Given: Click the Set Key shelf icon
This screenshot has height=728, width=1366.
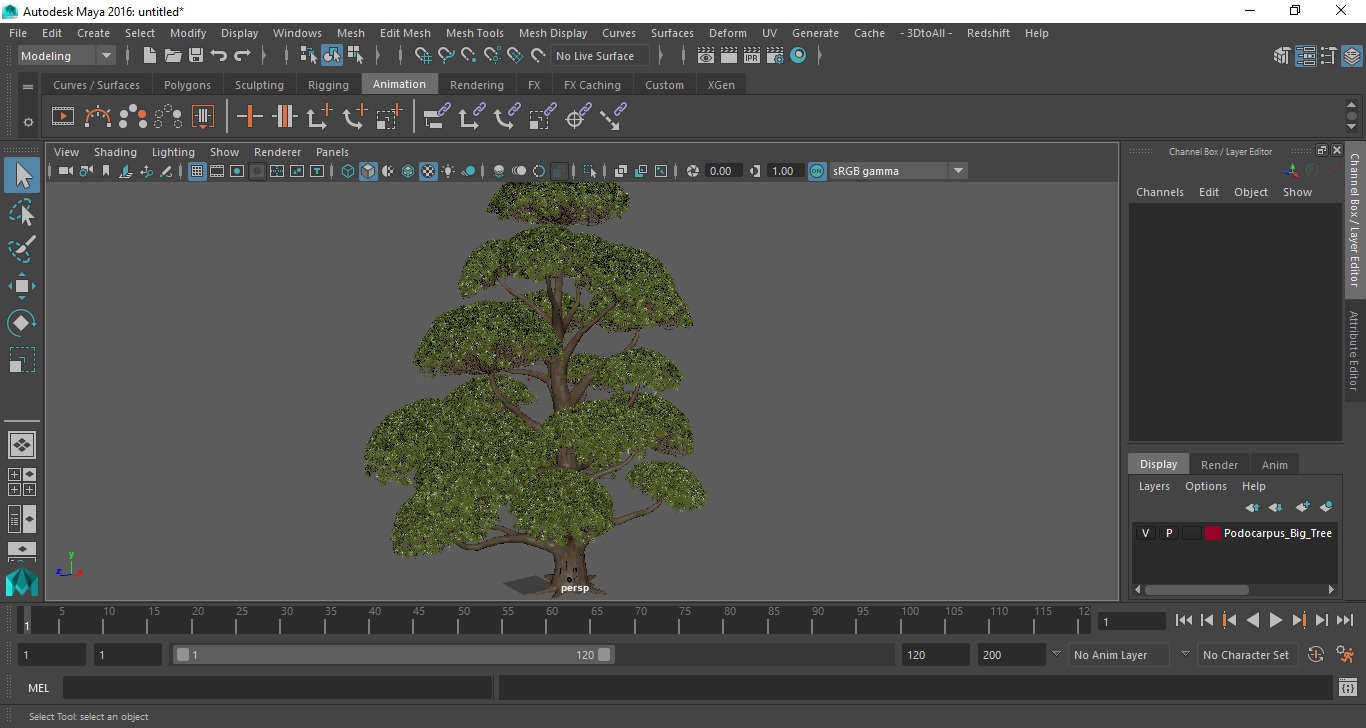Looking at the screenshot, I should 249,117.
